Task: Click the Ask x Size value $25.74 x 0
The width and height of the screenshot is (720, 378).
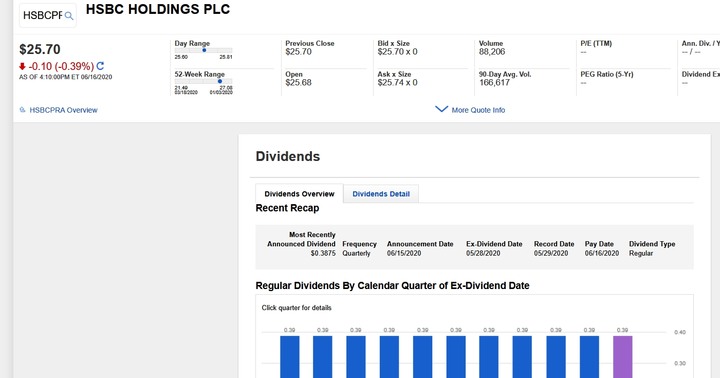Action: pyautogui.click(x=398, y=83)
